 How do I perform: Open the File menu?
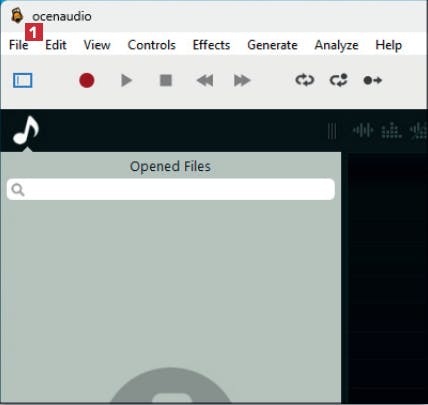click(19, 45)
